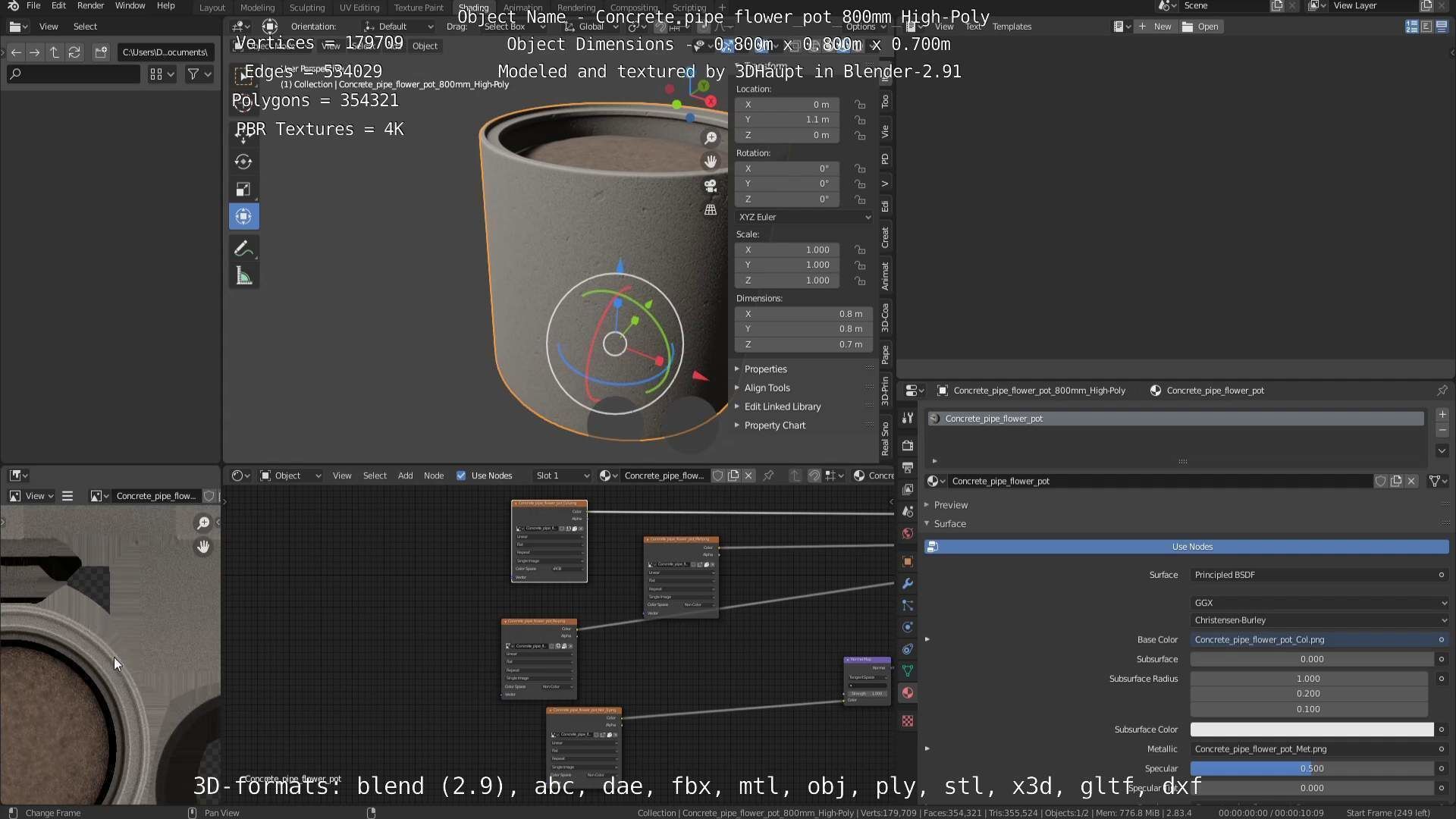
Task: Open the Physics properties tab
Action: 908,628
